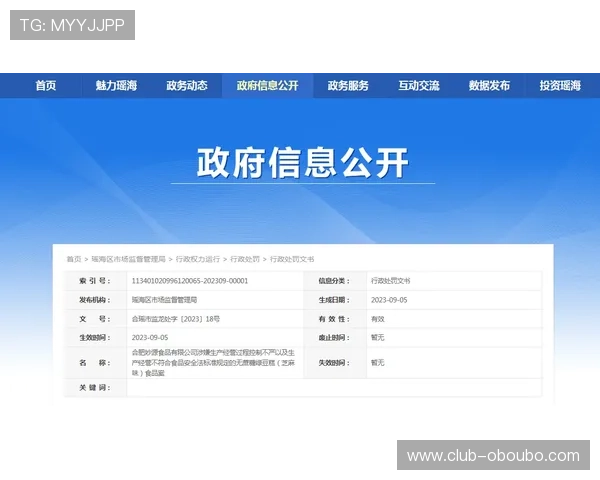Select index number 113401020996120065-202309-00001
The image size is (600, 480).
190,281
